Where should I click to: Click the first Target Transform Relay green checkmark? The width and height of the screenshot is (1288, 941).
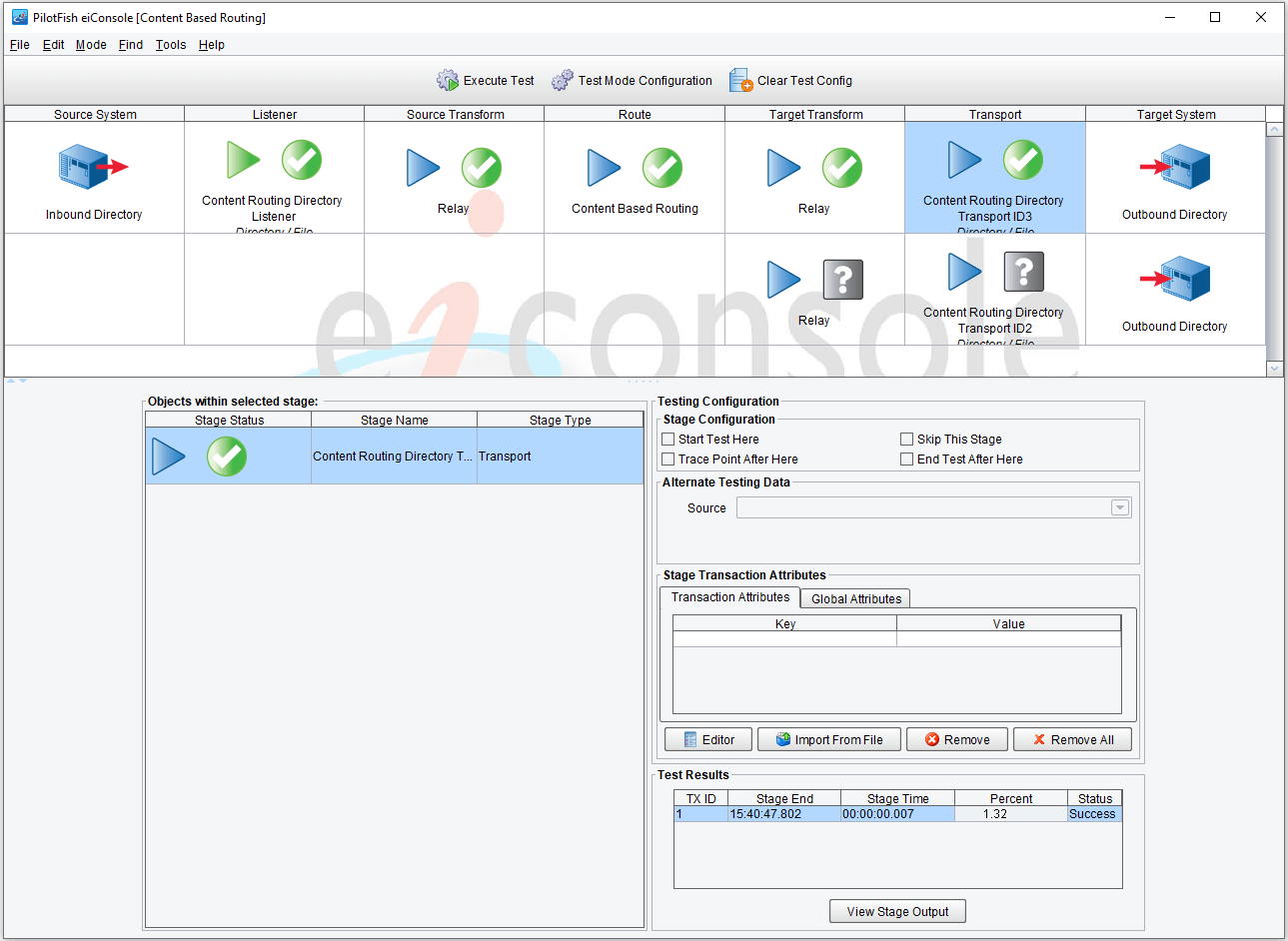click(x=842, y=168)
